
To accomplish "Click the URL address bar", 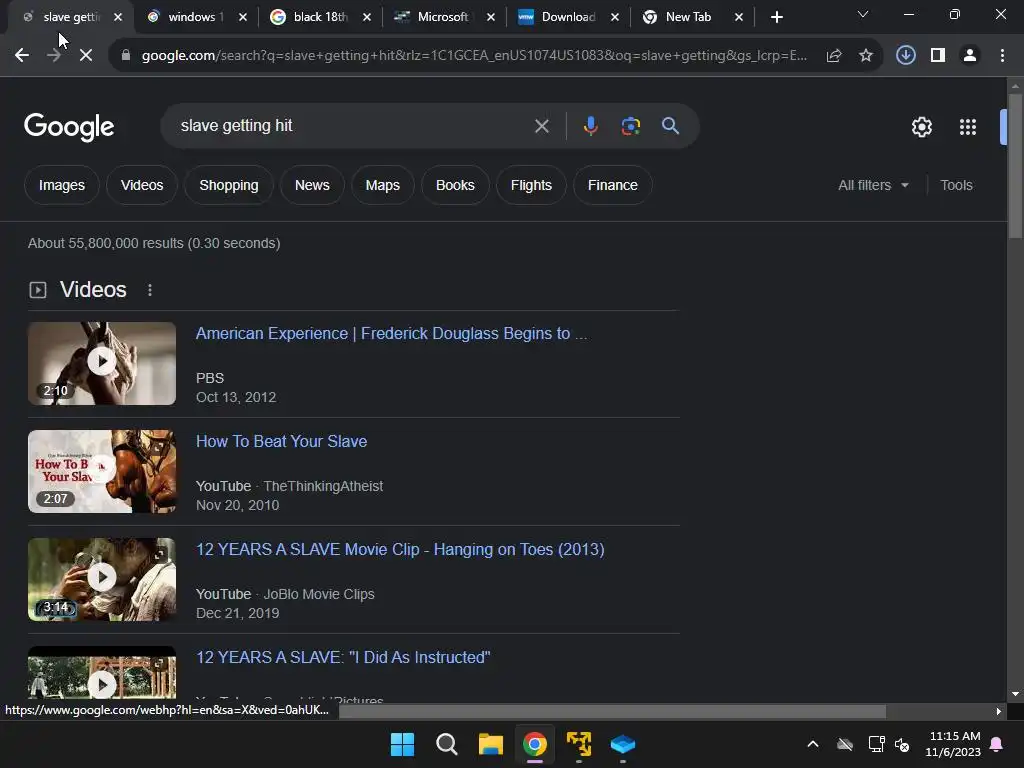I will point(473,56).
